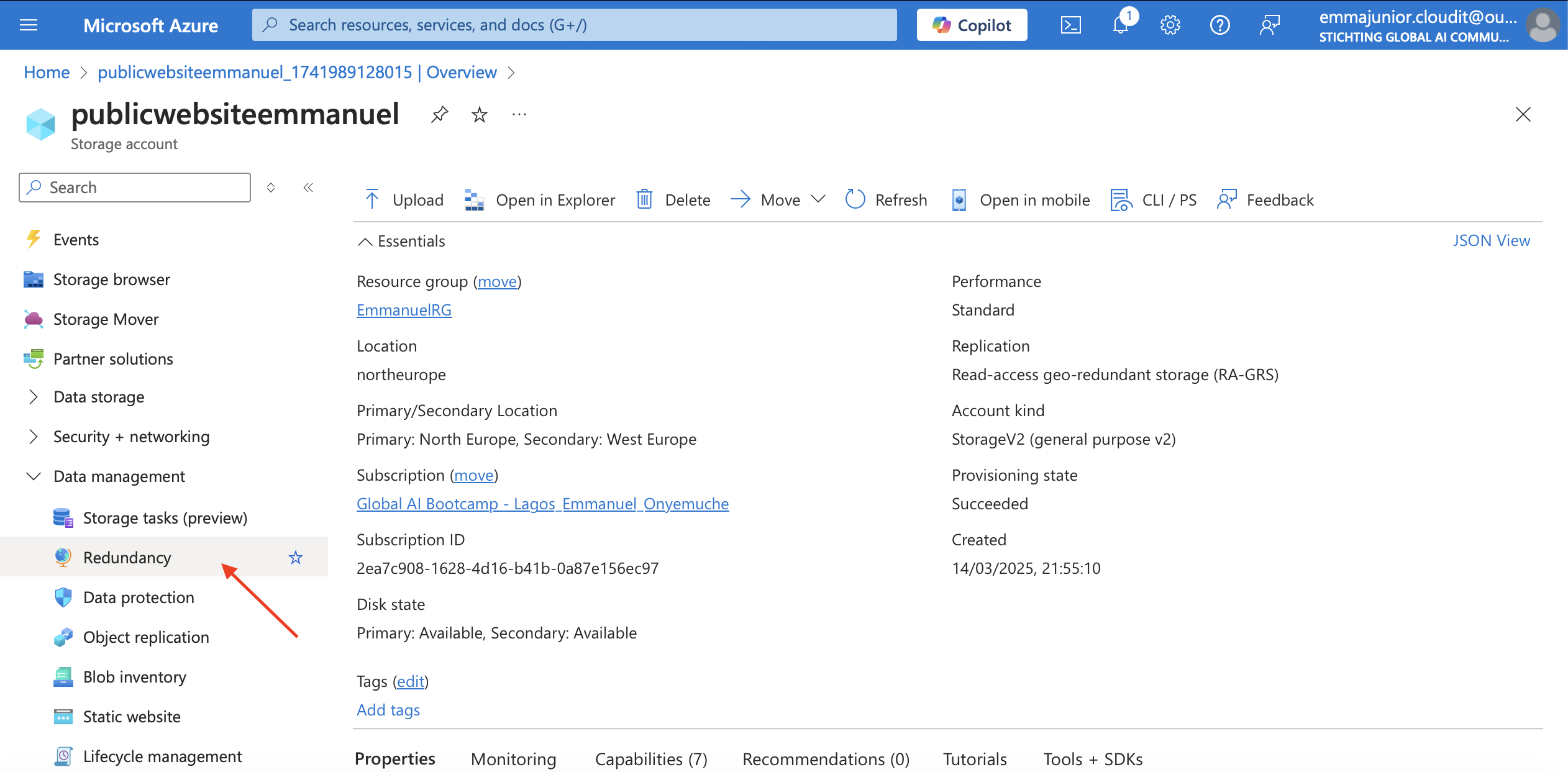Click the JSON View link
The width and height of the screenshot is (1568, 772).
[x=1491, y=240]
